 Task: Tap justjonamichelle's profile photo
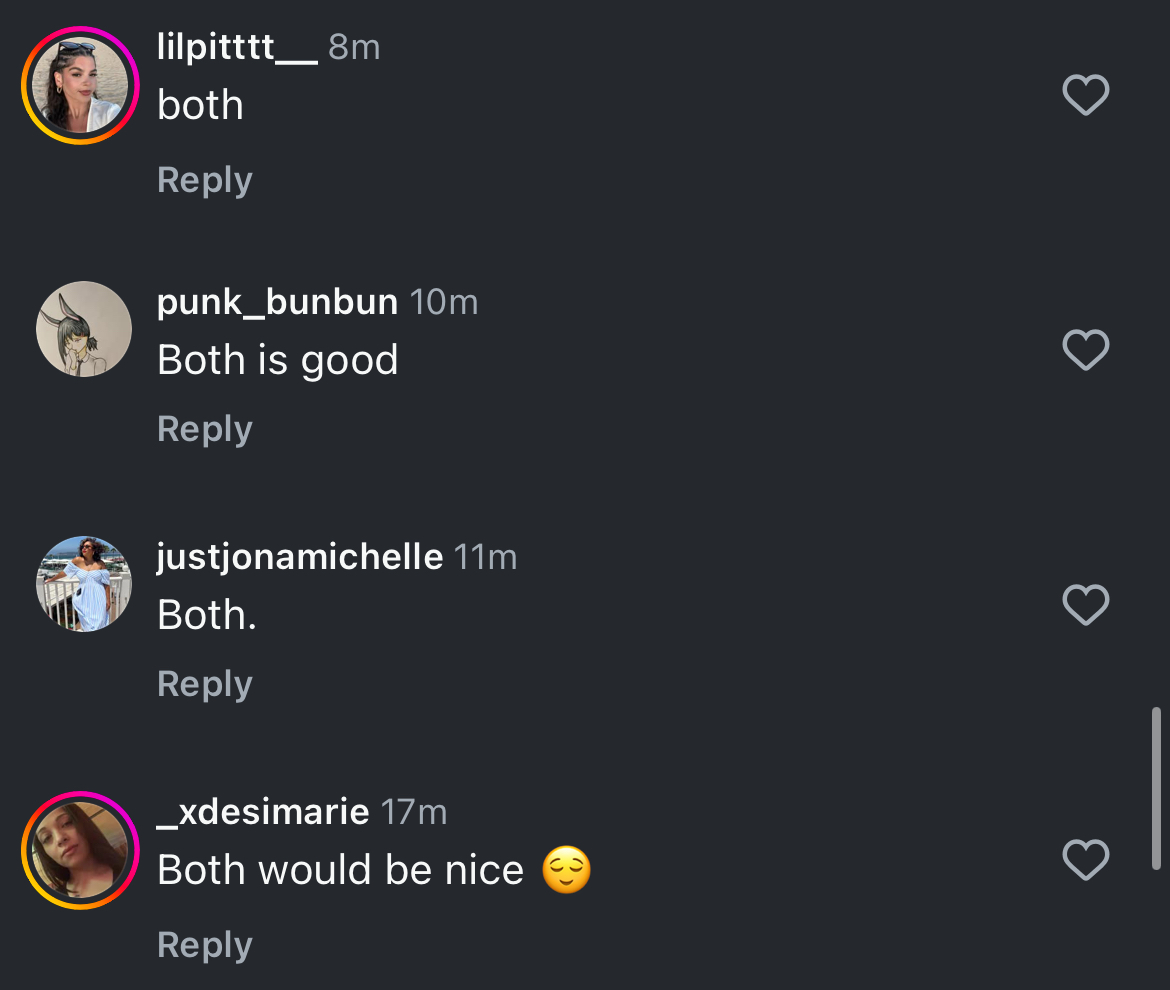pos(84,584)
